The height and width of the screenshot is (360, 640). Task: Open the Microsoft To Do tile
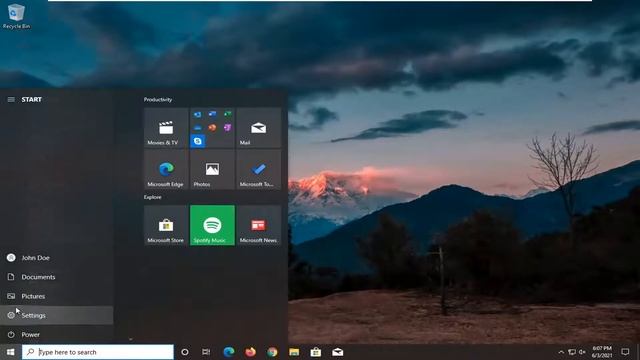click(x=258, y=169)
